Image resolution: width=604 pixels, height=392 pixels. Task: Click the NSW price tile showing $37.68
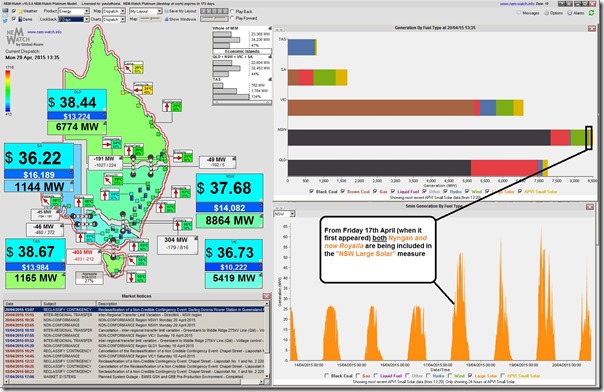click(230, 188)
